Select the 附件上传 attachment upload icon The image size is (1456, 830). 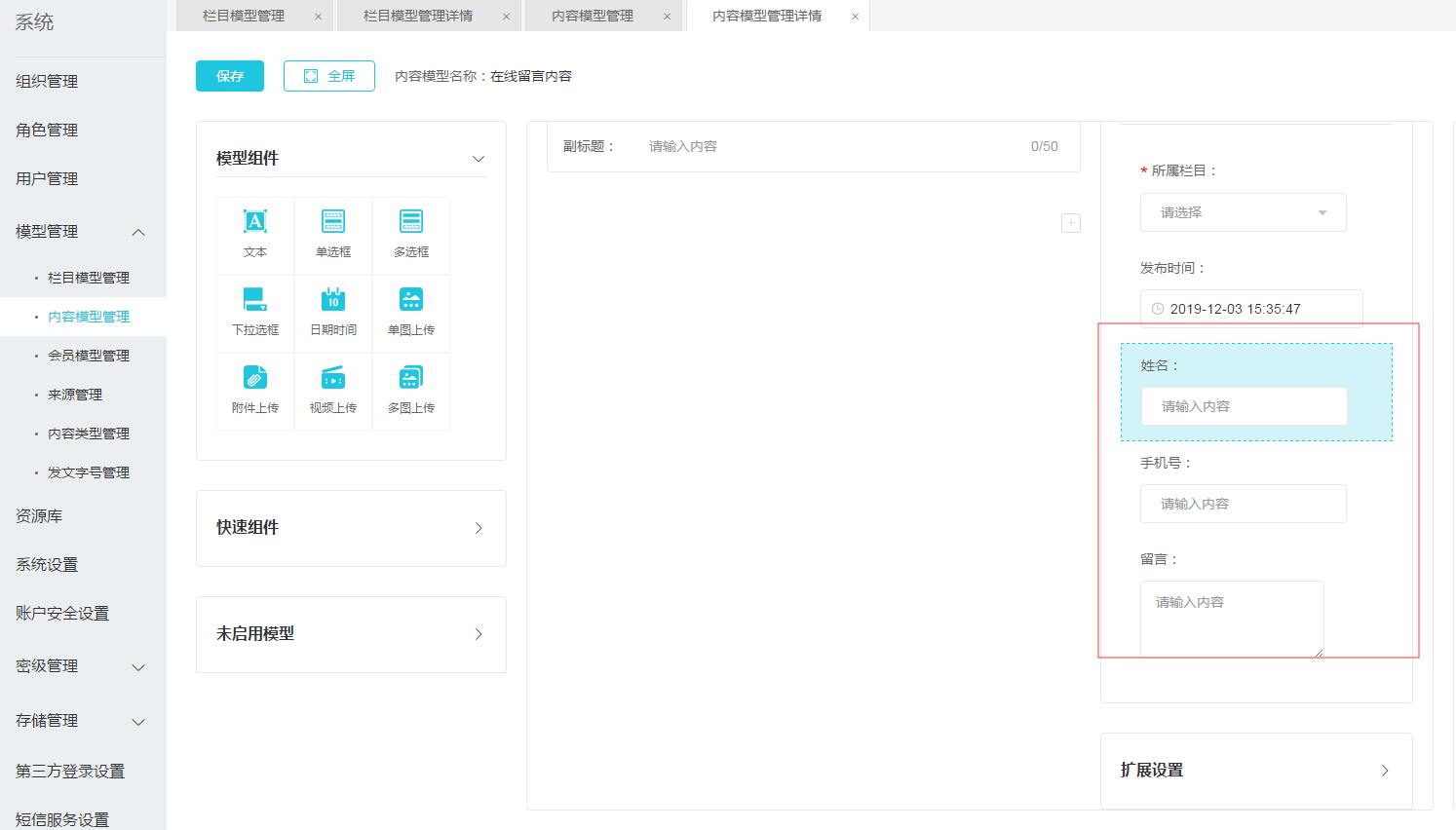pos(254,378)
